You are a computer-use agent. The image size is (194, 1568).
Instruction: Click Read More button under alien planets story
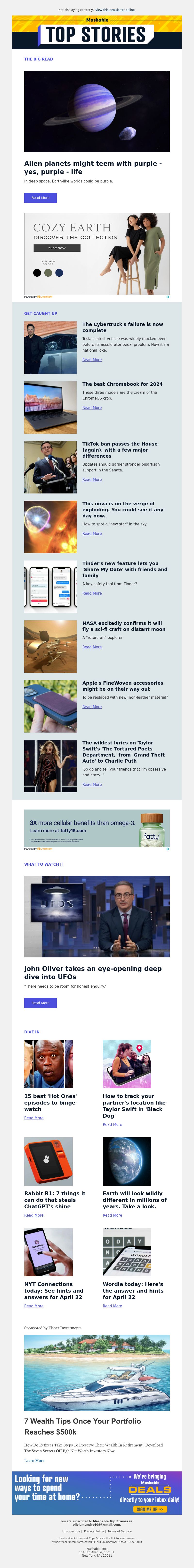(x=40, y=198)
